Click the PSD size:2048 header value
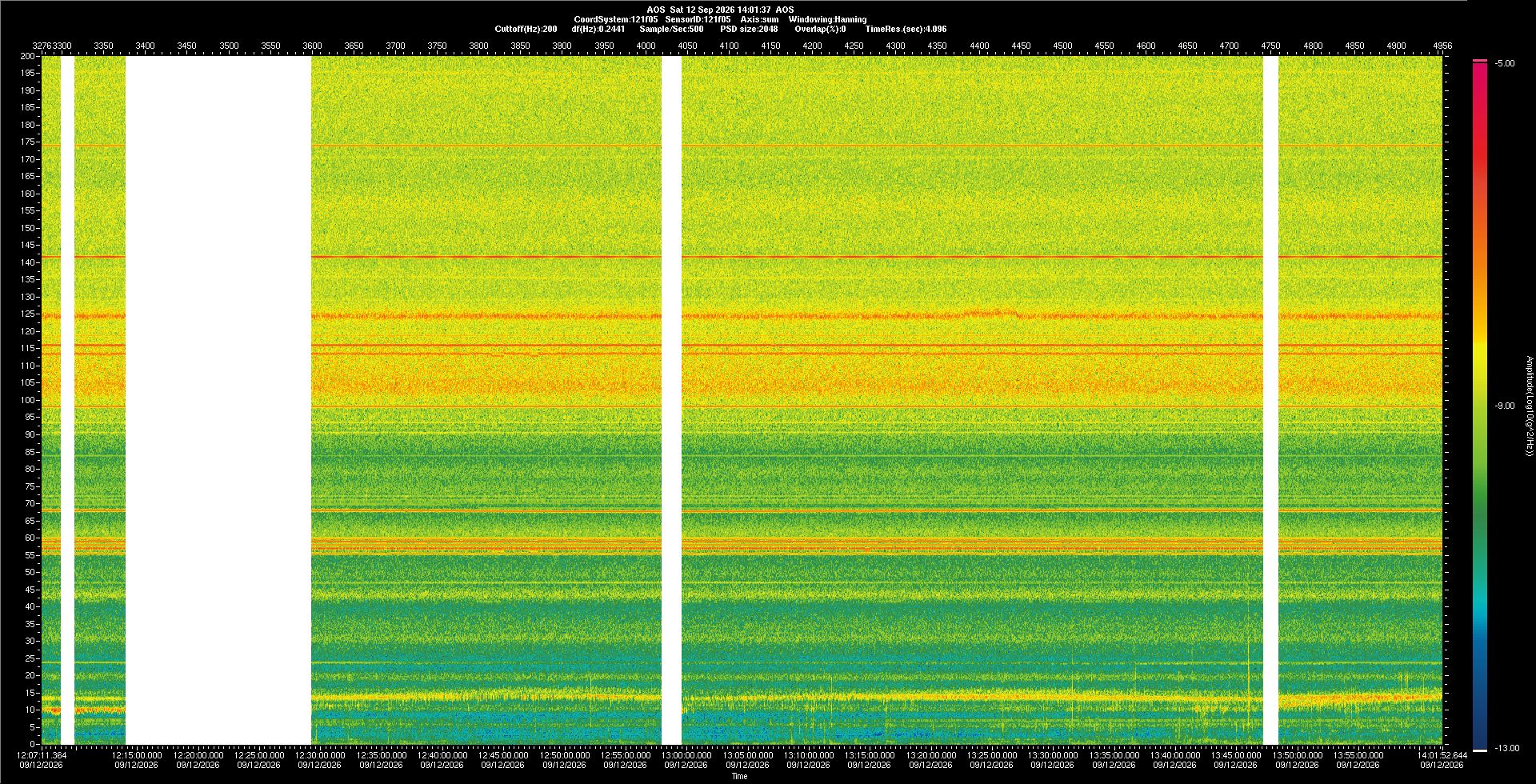 tap(749, 29)
